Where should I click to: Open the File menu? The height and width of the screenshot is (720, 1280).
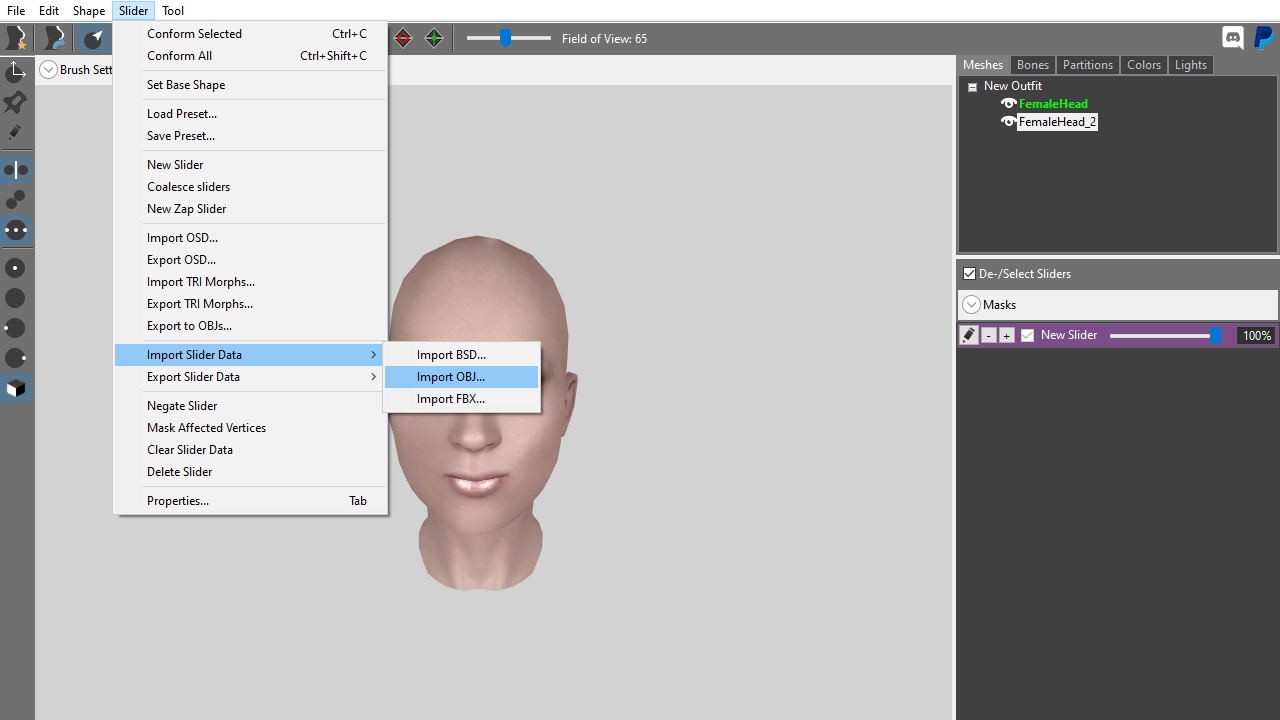coord(16,11)
